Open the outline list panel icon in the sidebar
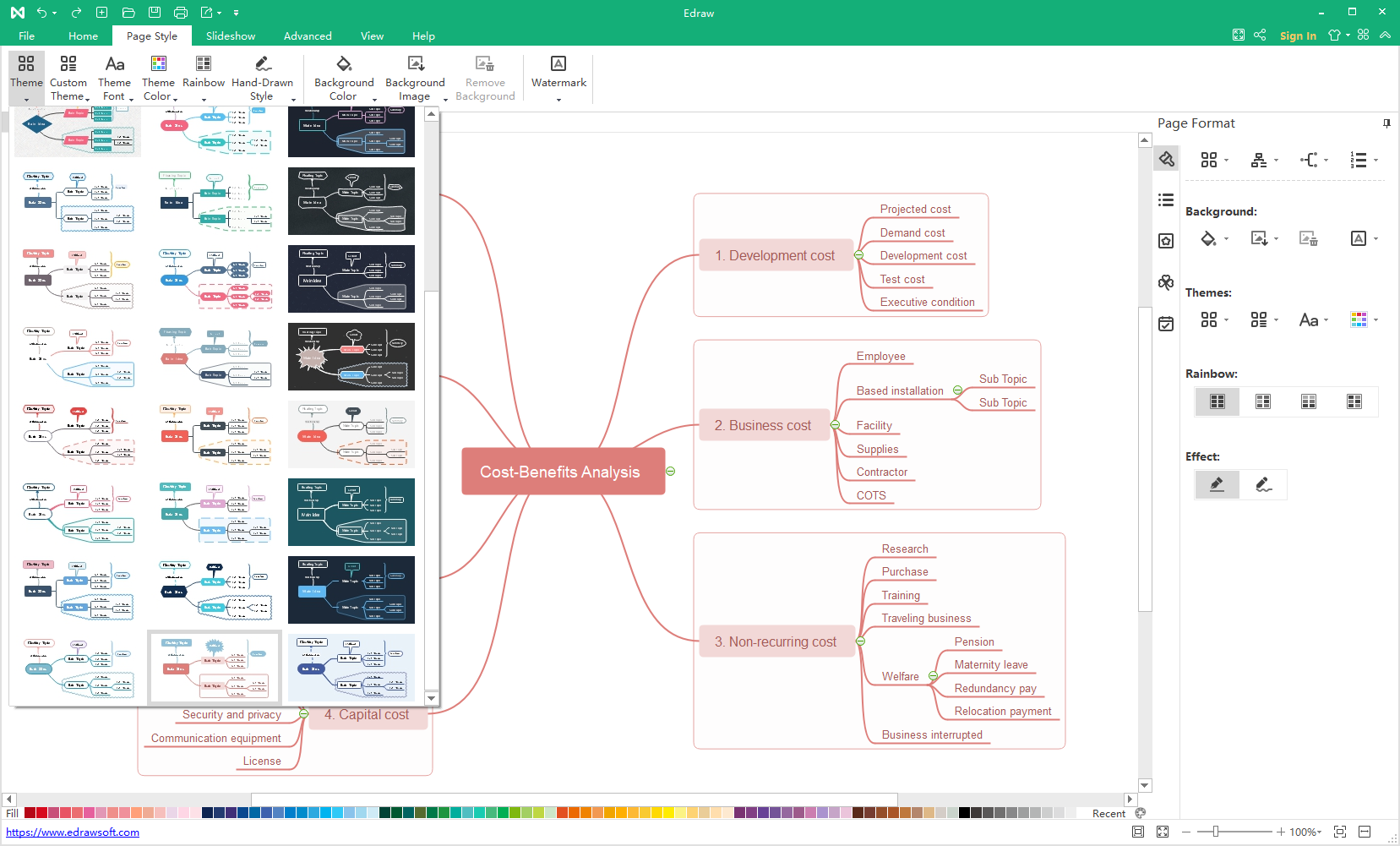 tap(1166, 200)
